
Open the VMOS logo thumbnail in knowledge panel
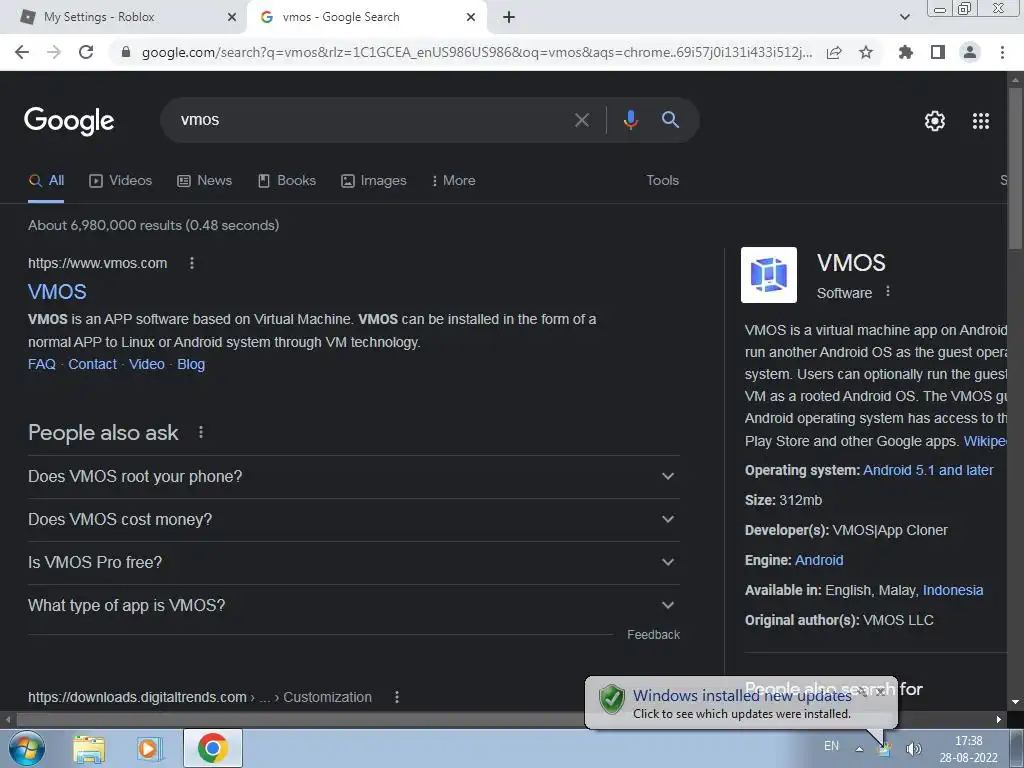pyautogui.click(x=769, y=275)
